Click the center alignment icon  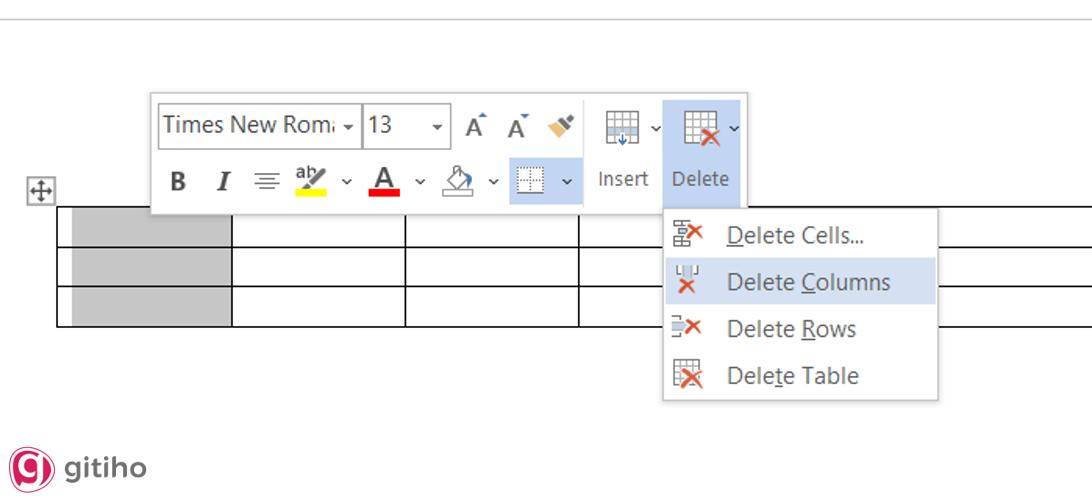266,181
